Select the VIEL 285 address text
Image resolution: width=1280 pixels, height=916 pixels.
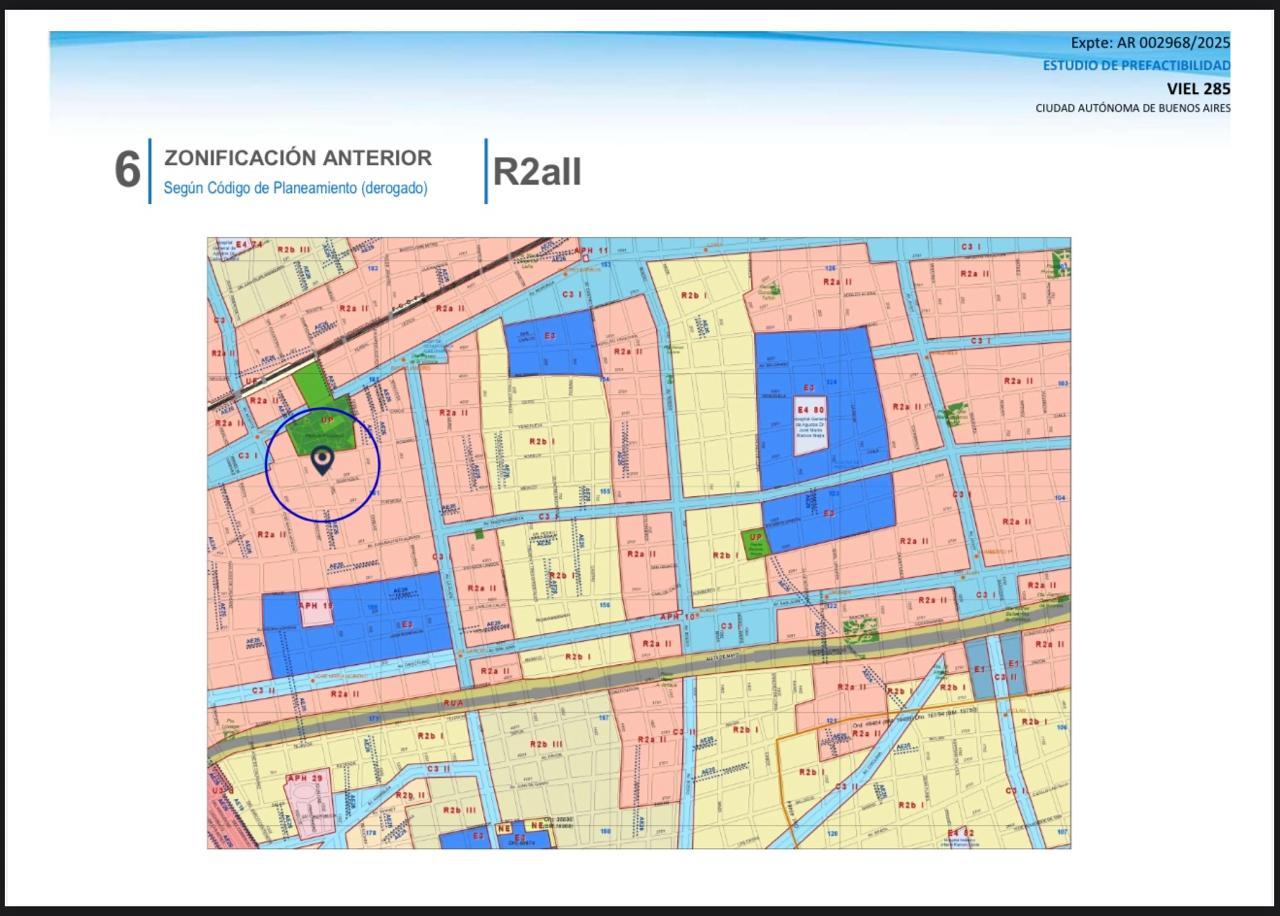(1198, 88)
